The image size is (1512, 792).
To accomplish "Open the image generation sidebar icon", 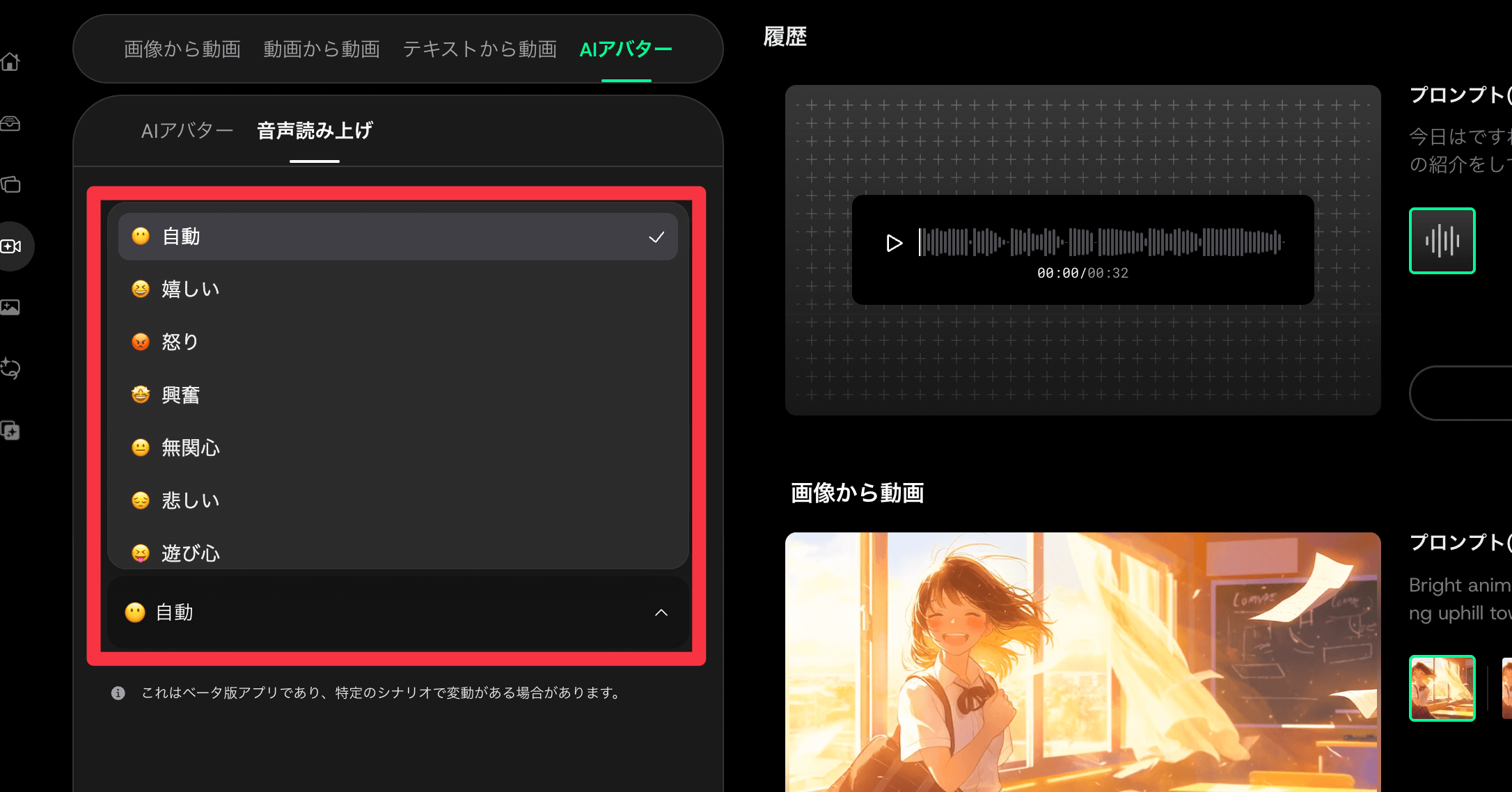I will (10, 307).
